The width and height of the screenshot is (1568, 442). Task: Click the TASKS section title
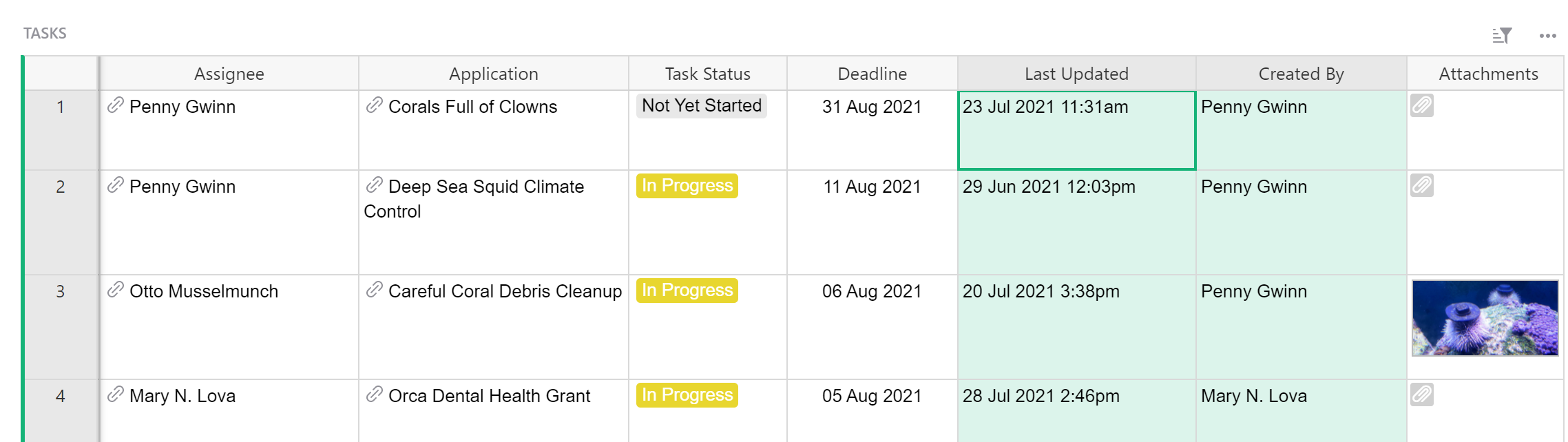45,34
